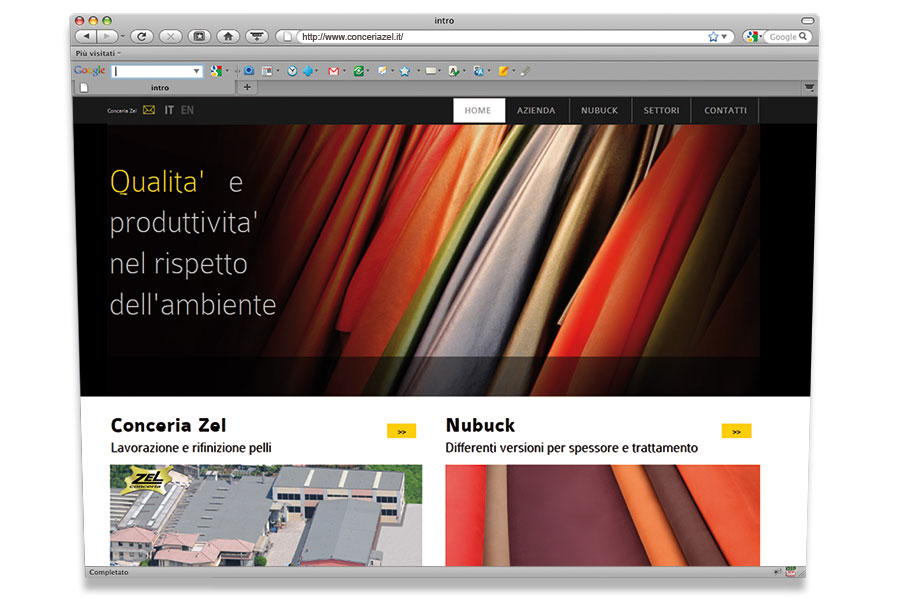This screenshot has width=900, height=600.
Task: Open the NUBUCK navigation item
Action: click(x=599, y=110)
